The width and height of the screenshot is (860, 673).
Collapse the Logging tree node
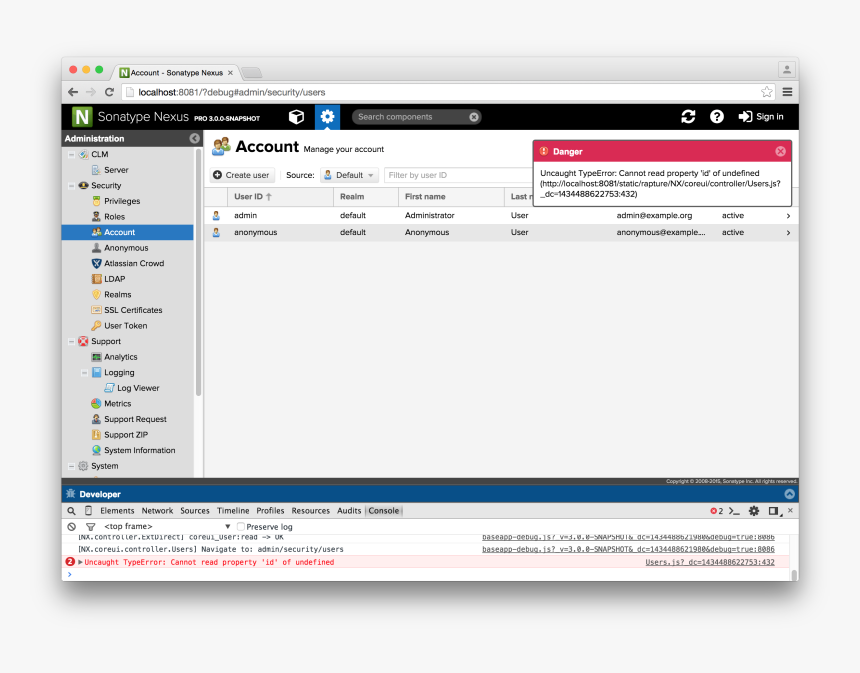point(84,373)
